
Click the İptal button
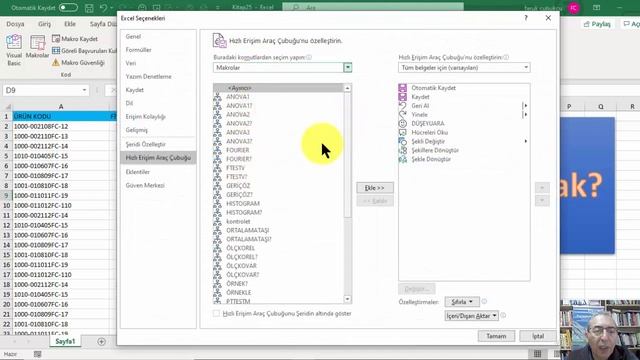click(538, 336)
